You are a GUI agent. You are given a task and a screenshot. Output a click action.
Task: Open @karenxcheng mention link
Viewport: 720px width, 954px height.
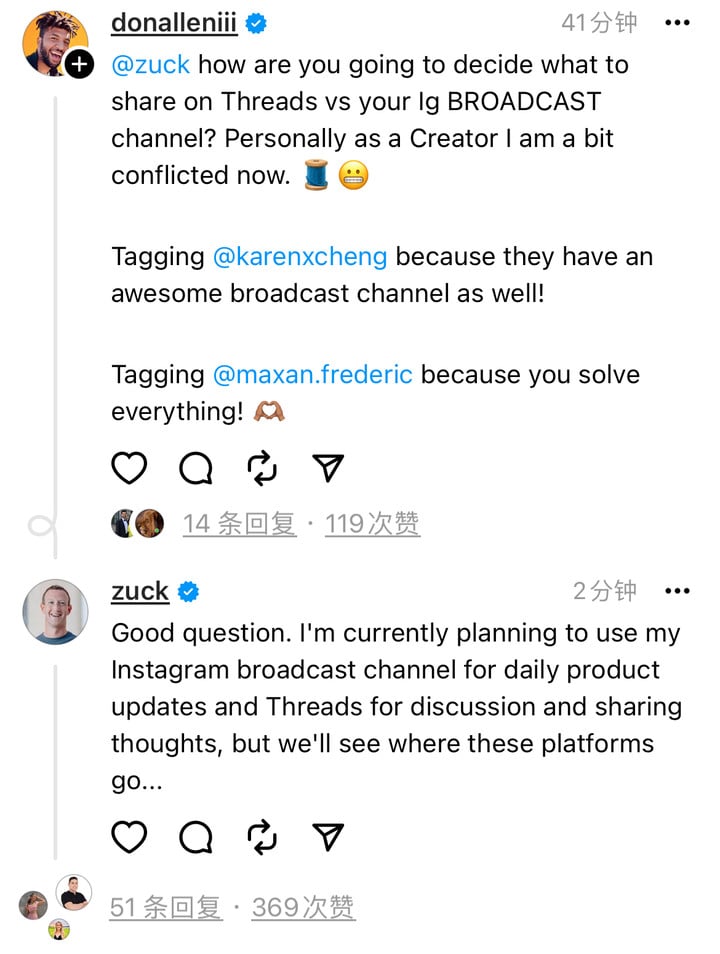tap(300, 256)
